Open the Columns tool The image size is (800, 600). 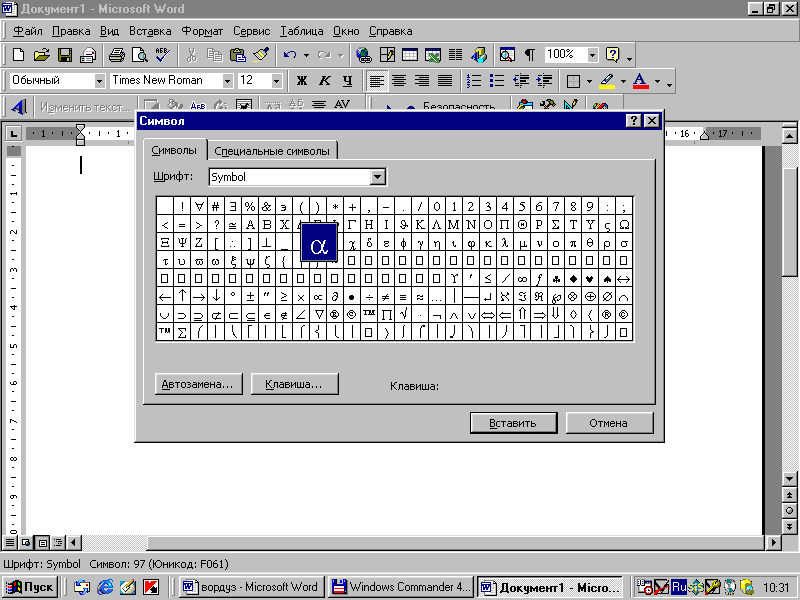pyautogui.click(x=456, y=55)
